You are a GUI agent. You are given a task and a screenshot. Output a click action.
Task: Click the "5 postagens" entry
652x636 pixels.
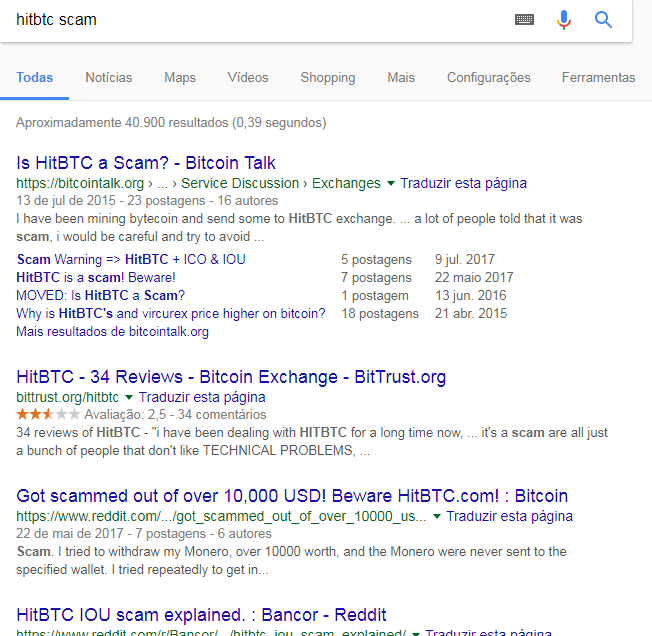[376, 259]
